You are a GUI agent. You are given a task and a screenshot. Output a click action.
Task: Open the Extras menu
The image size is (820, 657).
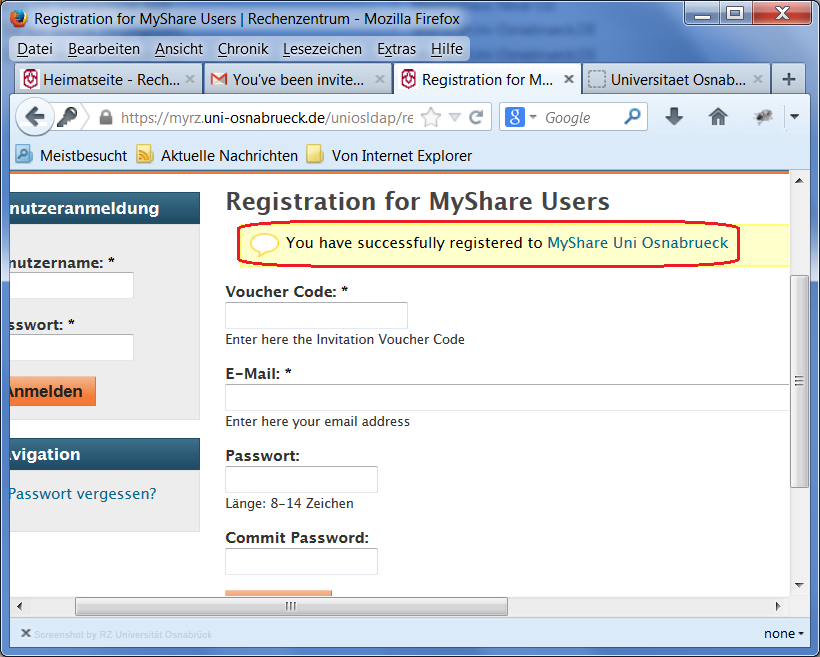(397, 49)
